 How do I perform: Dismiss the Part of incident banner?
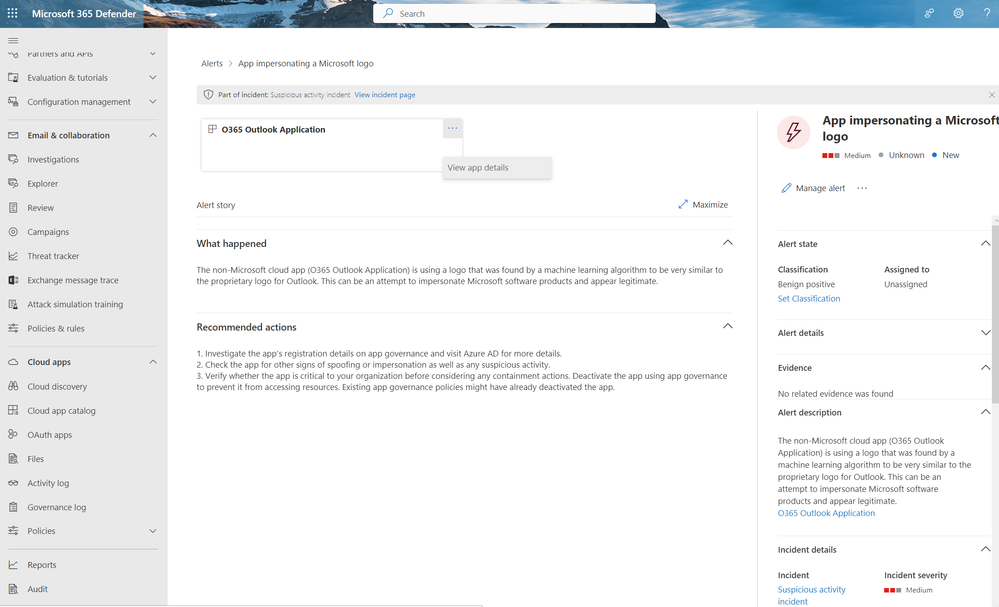pyautogui.click(x=991, y=95)
